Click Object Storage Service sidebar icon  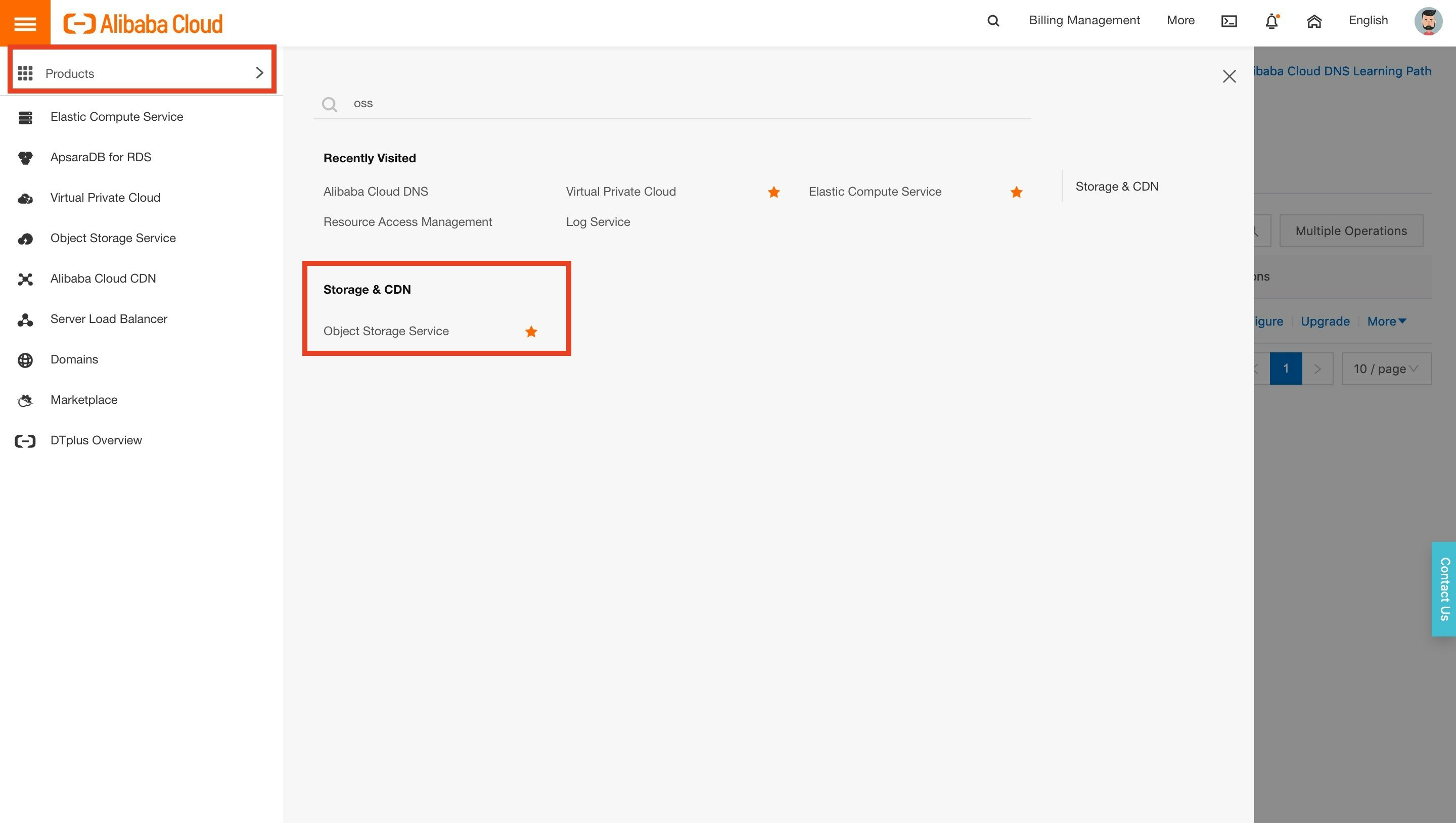click(x=25, y=239)
